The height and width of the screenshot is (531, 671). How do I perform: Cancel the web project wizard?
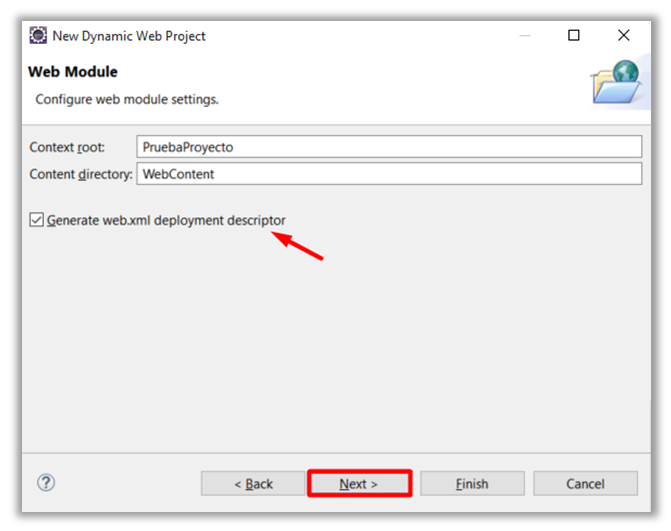pyautogui.click(x=585, y=484)
